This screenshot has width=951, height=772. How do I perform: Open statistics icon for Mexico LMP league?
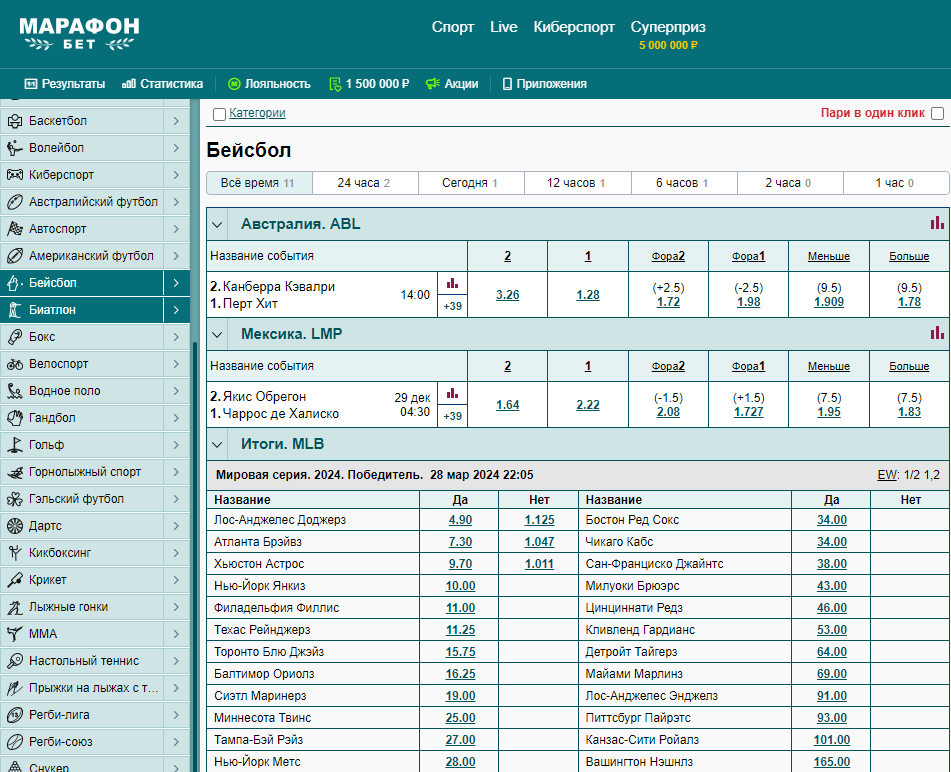pyautogui.click(x=937, y=332)
